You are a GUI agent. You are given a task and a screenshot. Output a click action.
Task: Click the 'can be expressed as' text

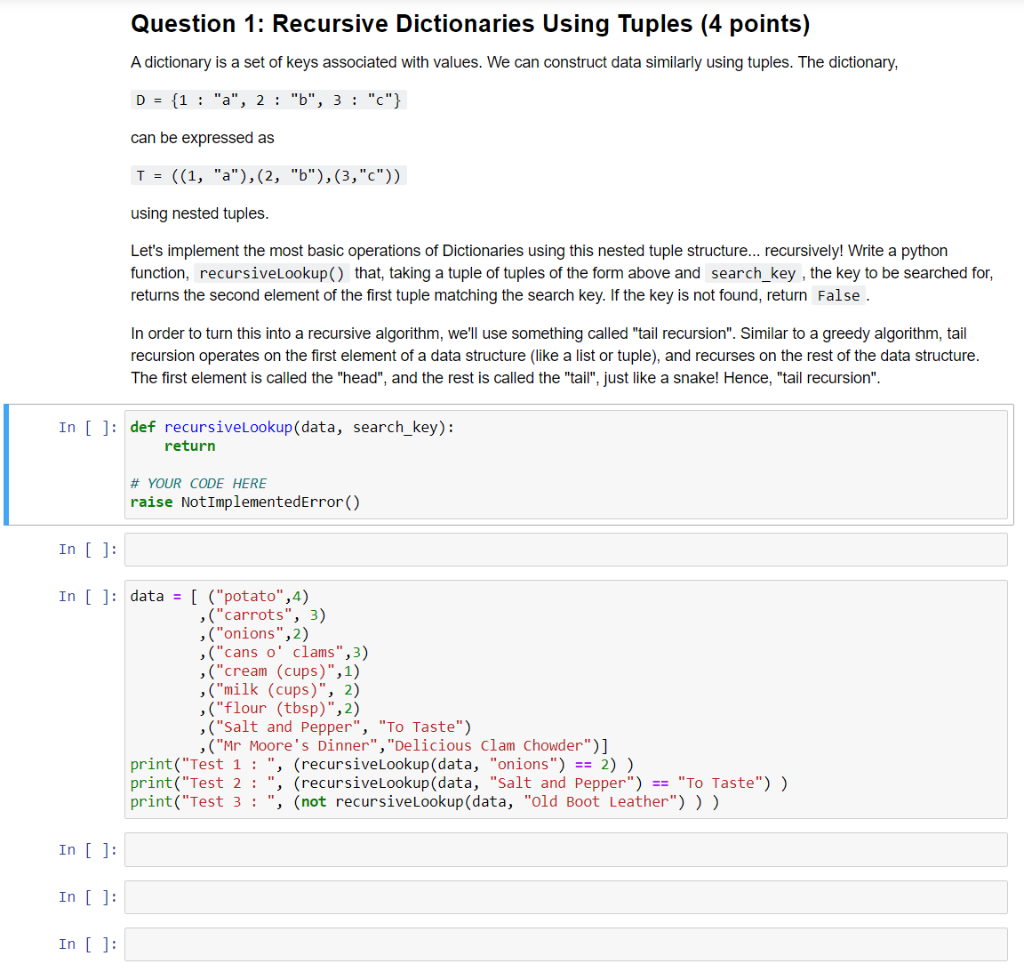pos(202,138)
